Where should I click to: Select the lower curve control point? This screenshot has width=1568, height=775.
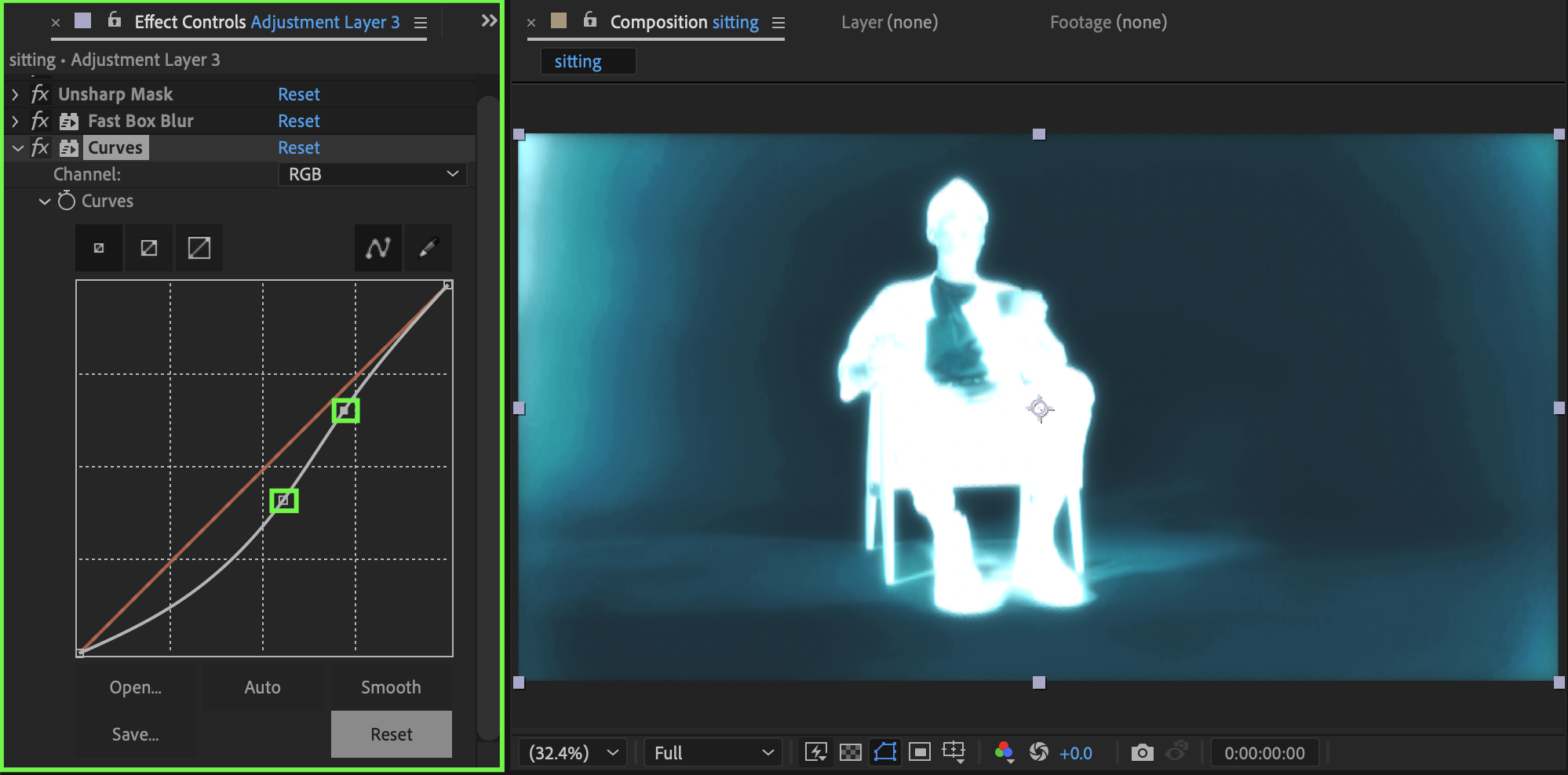[284, 500]
